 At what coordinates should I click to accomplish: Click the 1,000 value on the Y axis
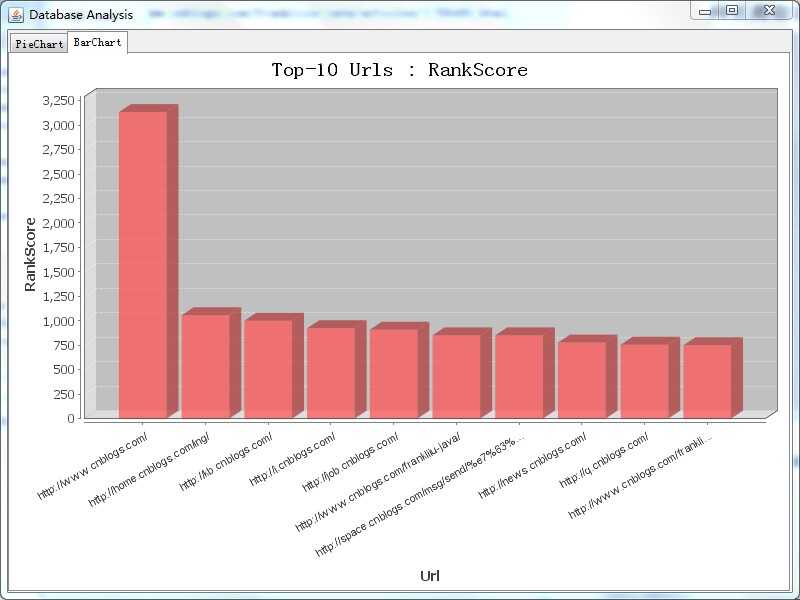click(58, 321)
